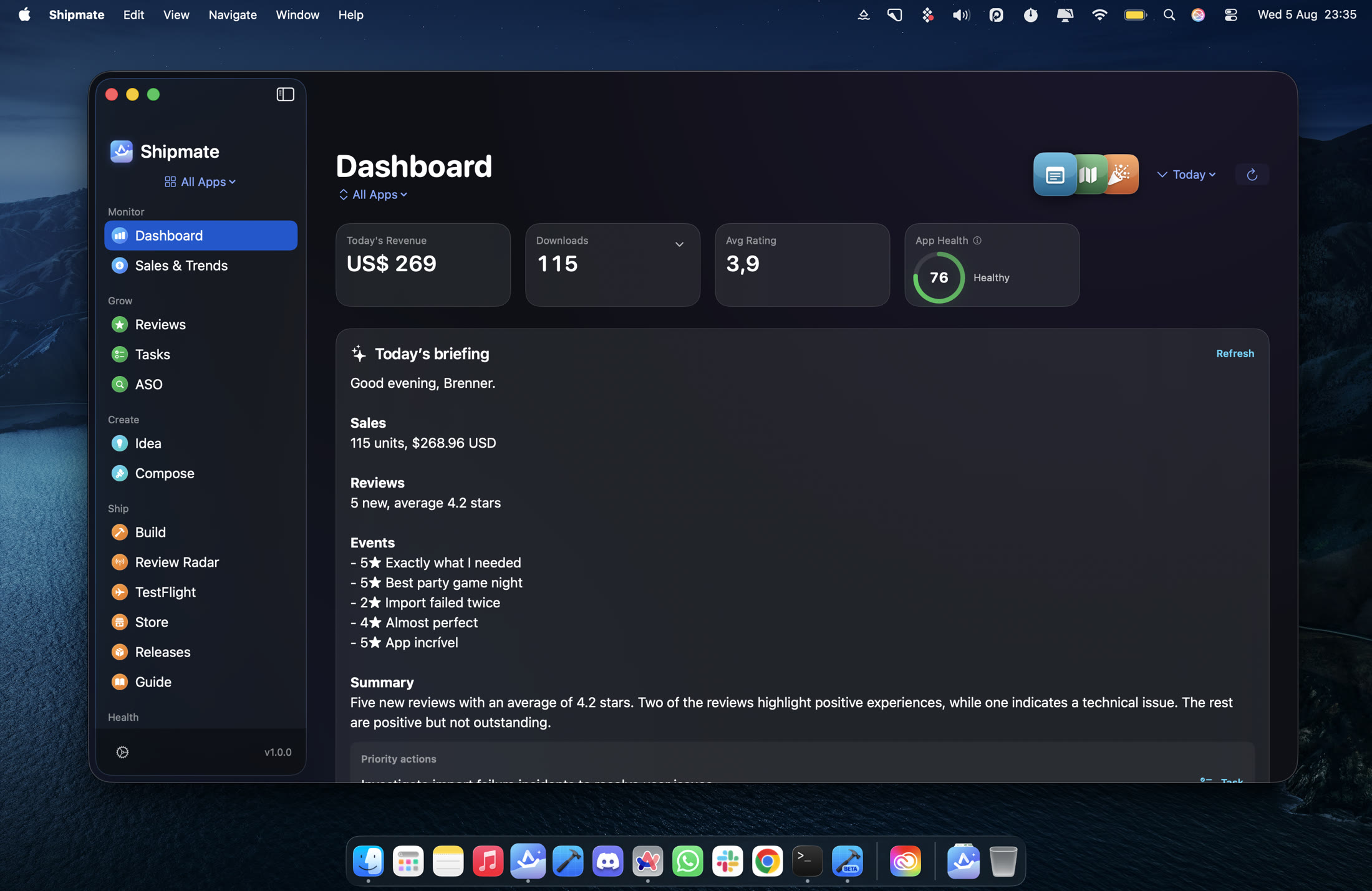Viewport: 1372px width, 891px height.
Task: Click '115 units, $268.96 USD' sales text
Action: [423, 443]
